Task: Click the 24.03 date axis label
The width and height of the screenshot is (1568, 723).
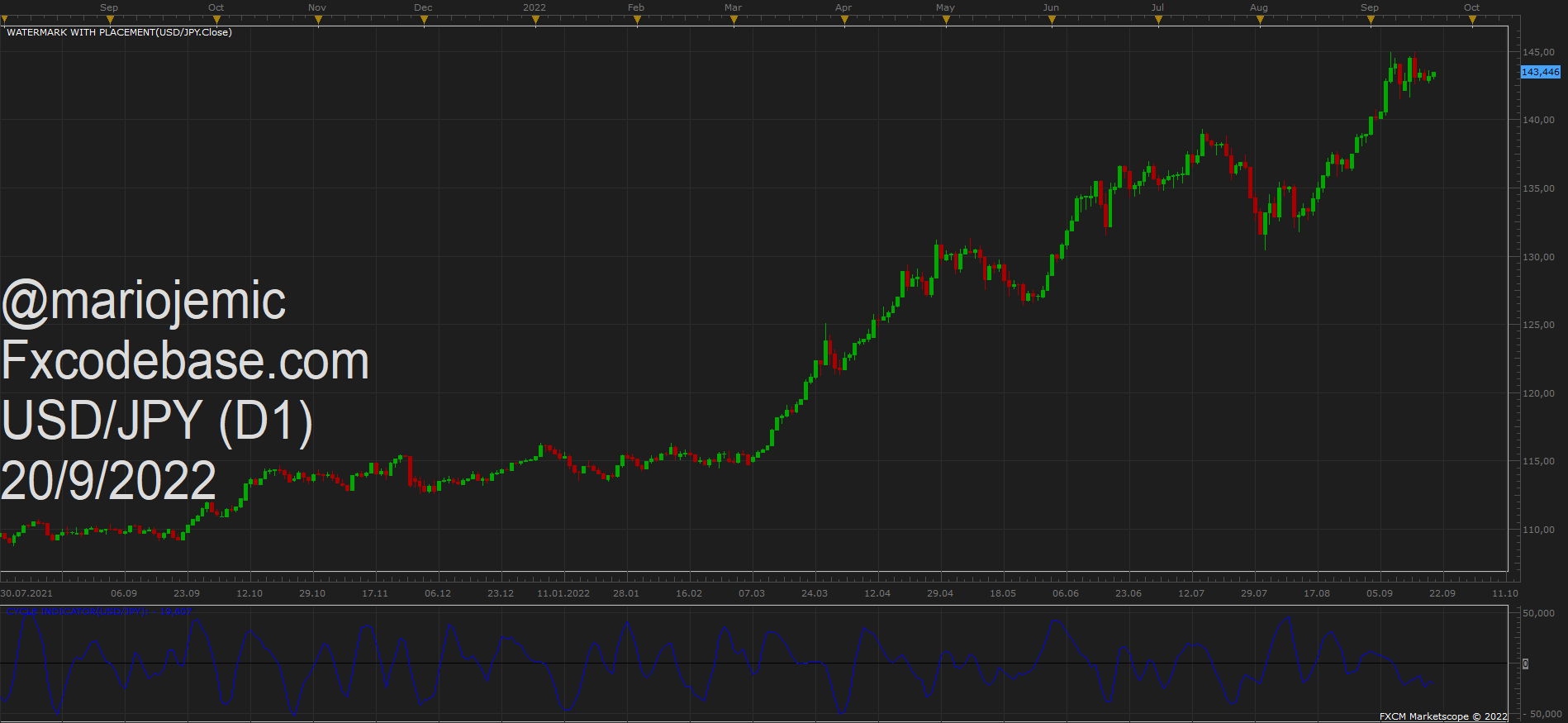Action: coord(815,593)
